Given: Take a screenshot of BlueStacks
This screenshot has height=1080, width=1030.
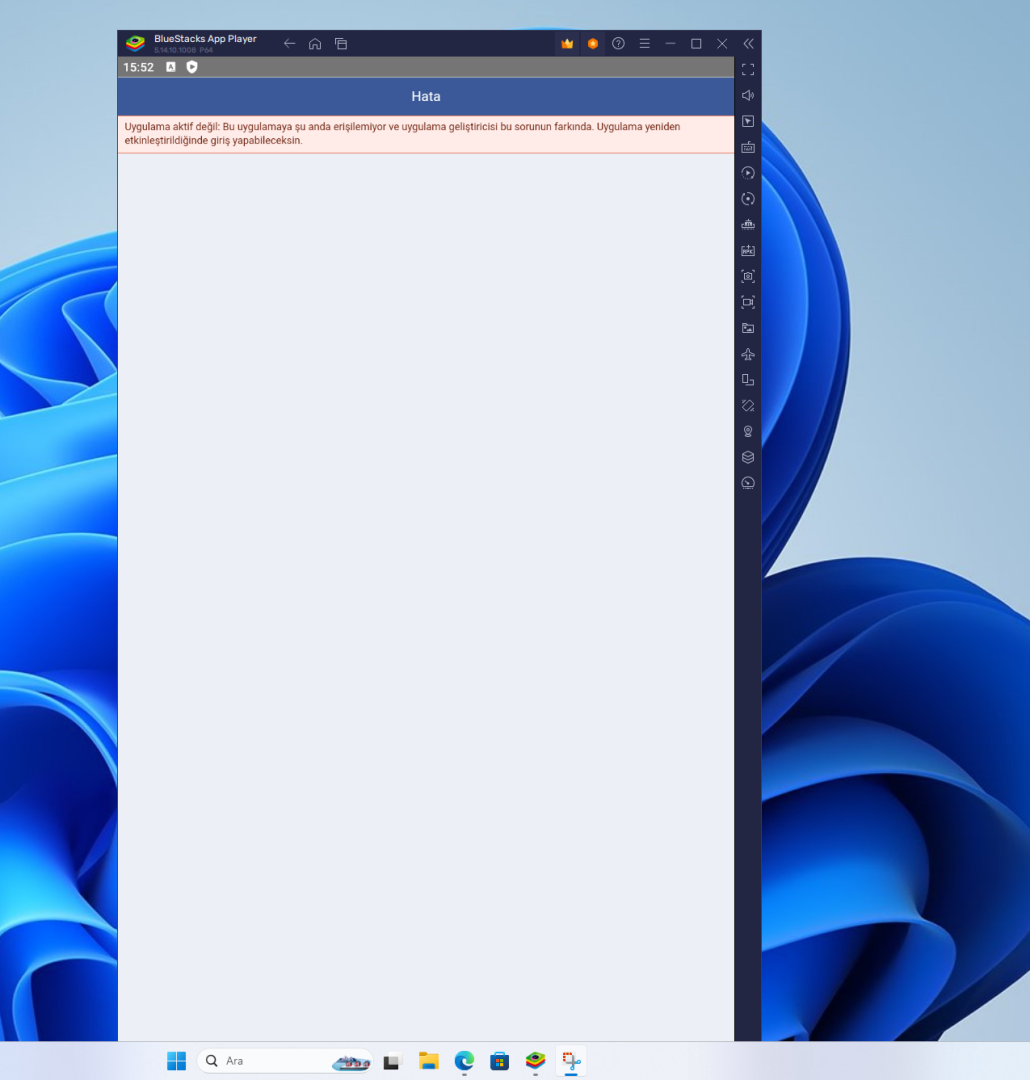Looking at the screenshot, I should [748, 276].
